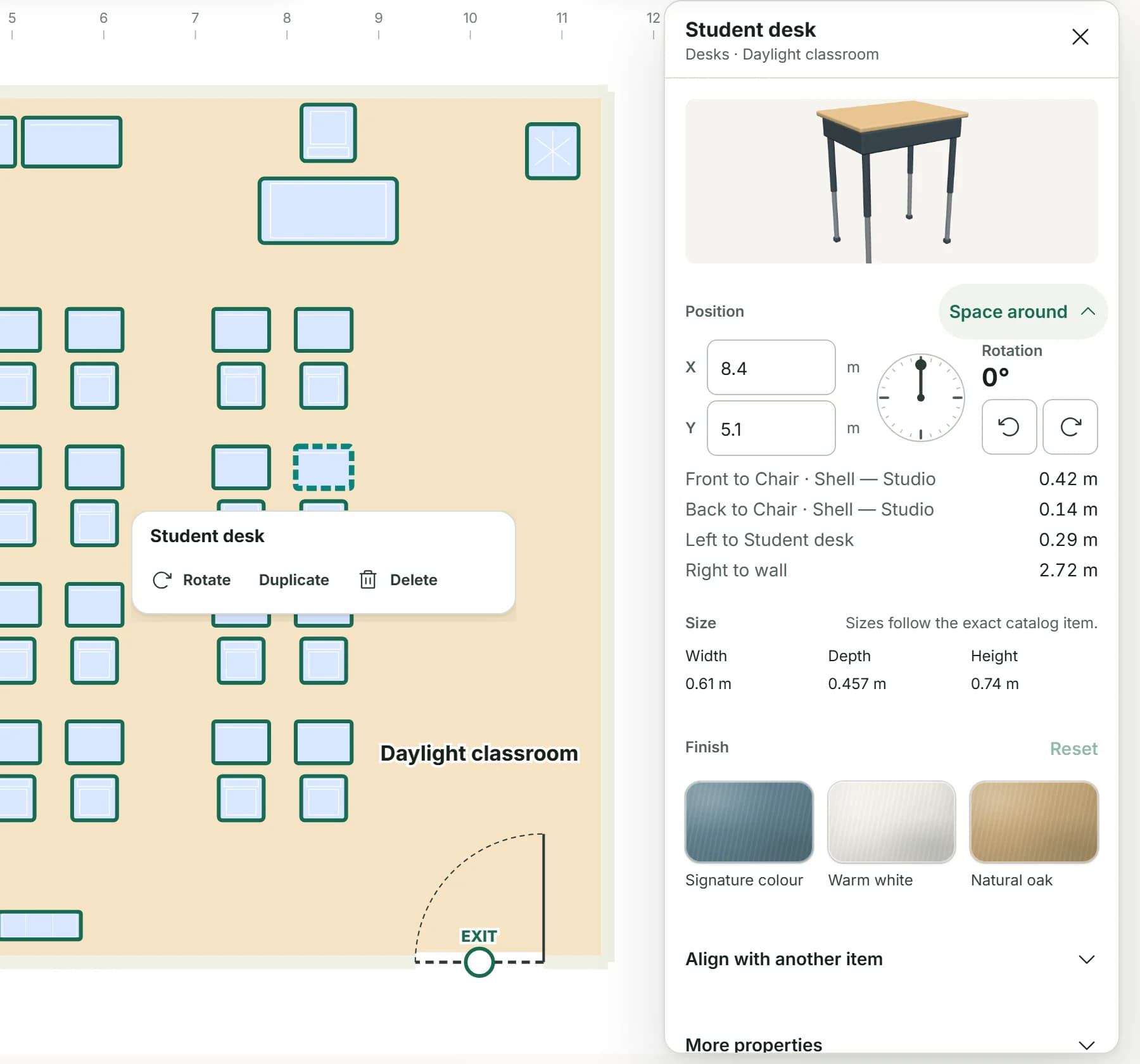Click Desks · Daylight classroom subtitle
The width and height of the screenshot is (1140, 1064).
[x=782, y=54]
